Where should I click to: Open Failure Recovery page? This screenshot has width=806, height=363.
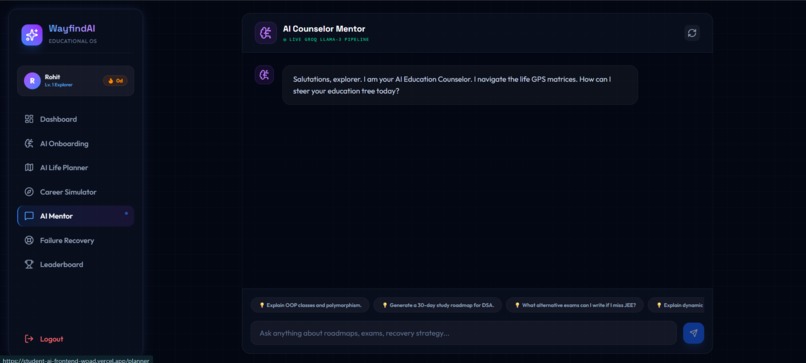click(76, 240)
